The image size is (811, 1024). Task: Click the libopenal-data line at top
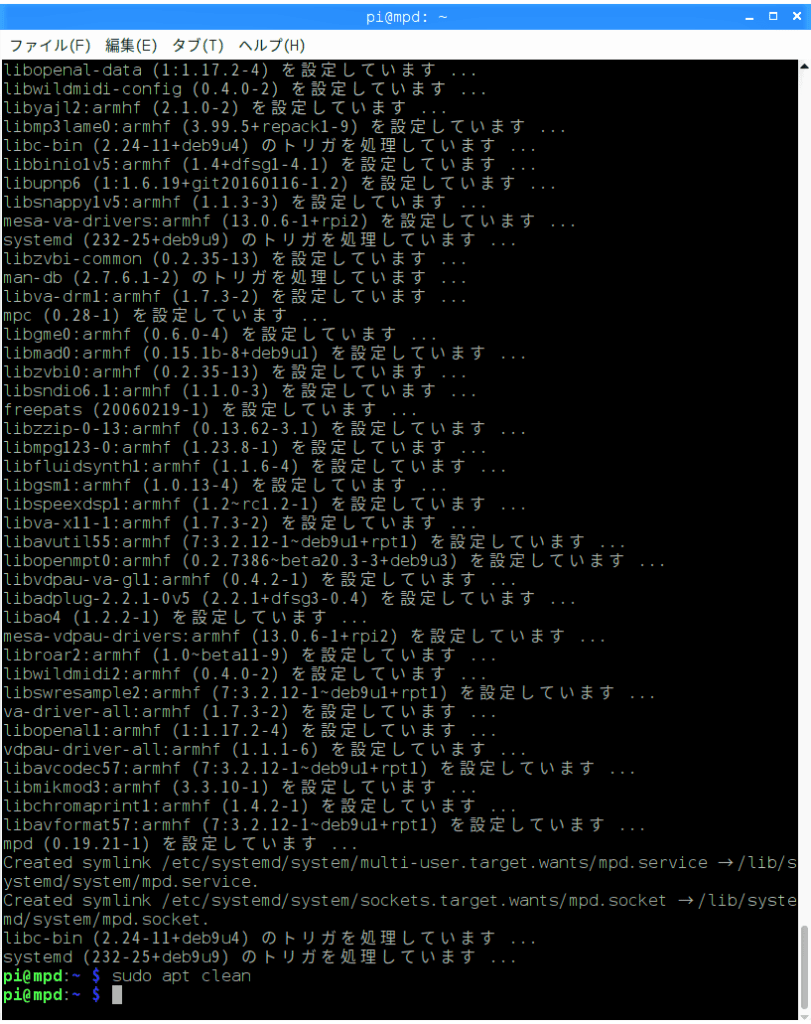point(240,70)
